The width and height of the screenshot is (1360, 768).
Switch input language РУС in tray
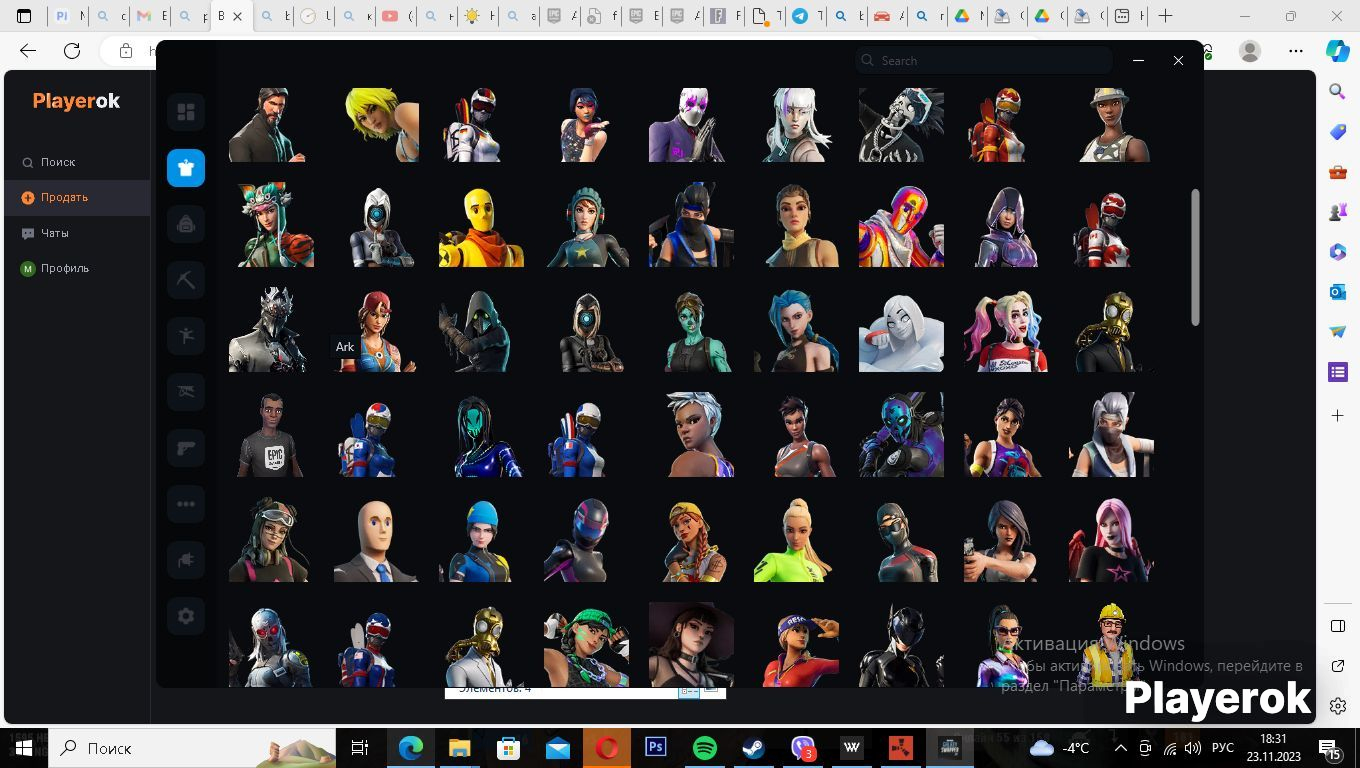point(1222,748)
